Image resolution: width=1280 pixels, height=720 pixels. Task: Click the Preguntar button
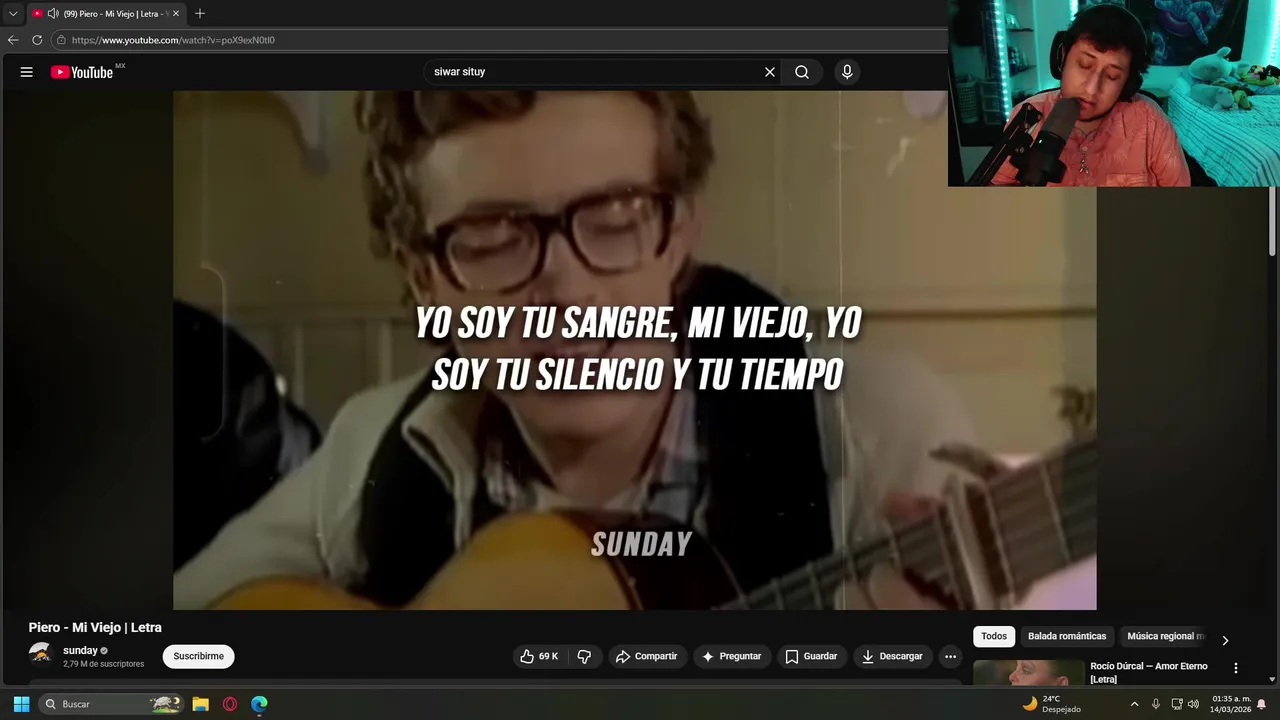[732, 656]
